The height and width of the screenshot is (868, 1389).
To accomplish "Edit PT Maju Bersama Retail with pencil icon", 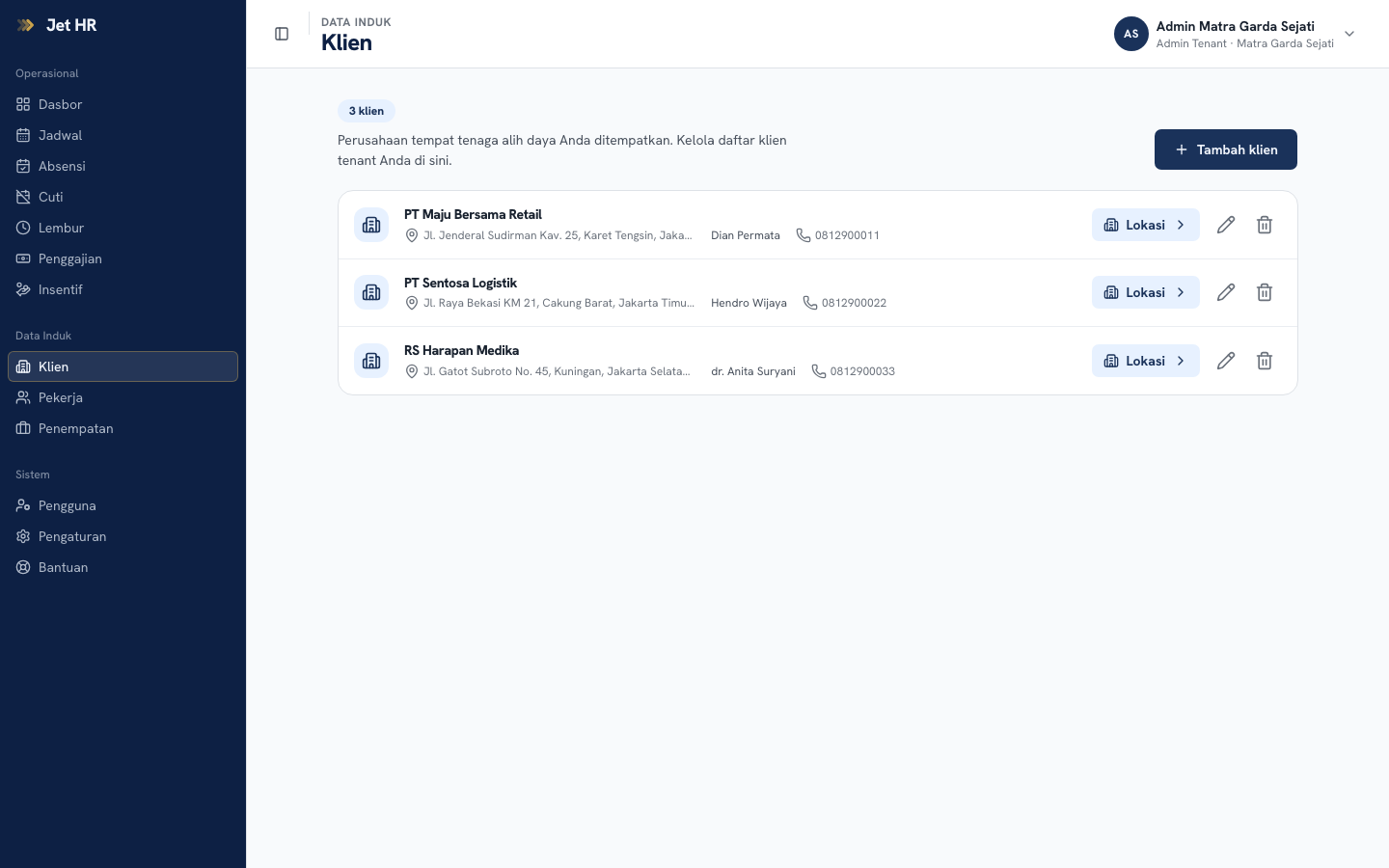I will 1226,225.
